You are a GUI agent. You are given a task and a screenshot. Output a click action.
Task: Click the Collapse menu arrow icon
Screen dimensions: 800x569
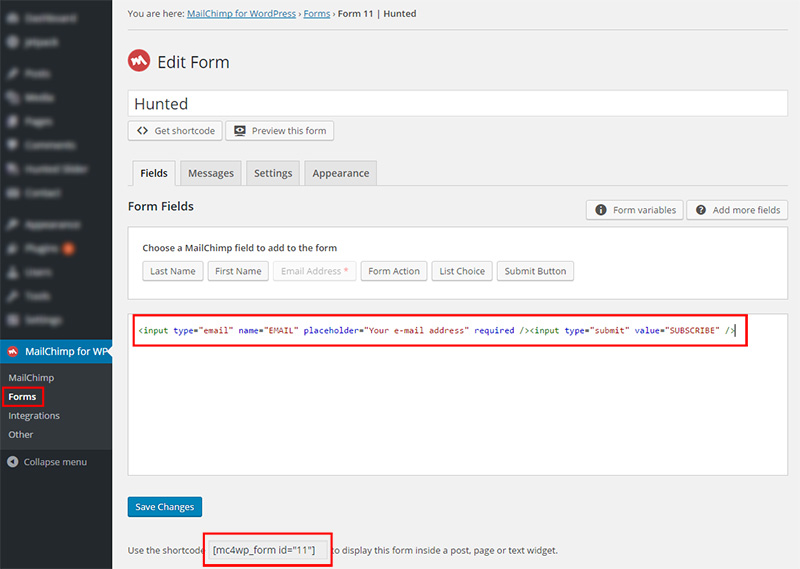13,462
